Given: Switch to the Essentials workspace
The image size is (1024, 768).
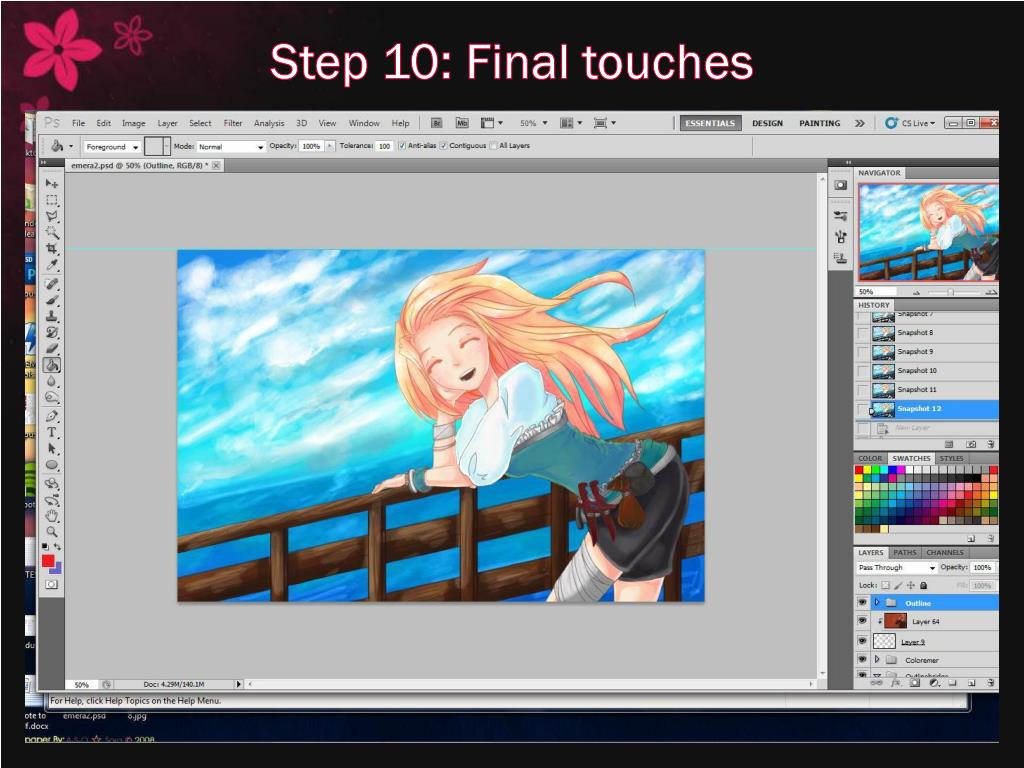Looking at the screenshot, I should point(710,123).
